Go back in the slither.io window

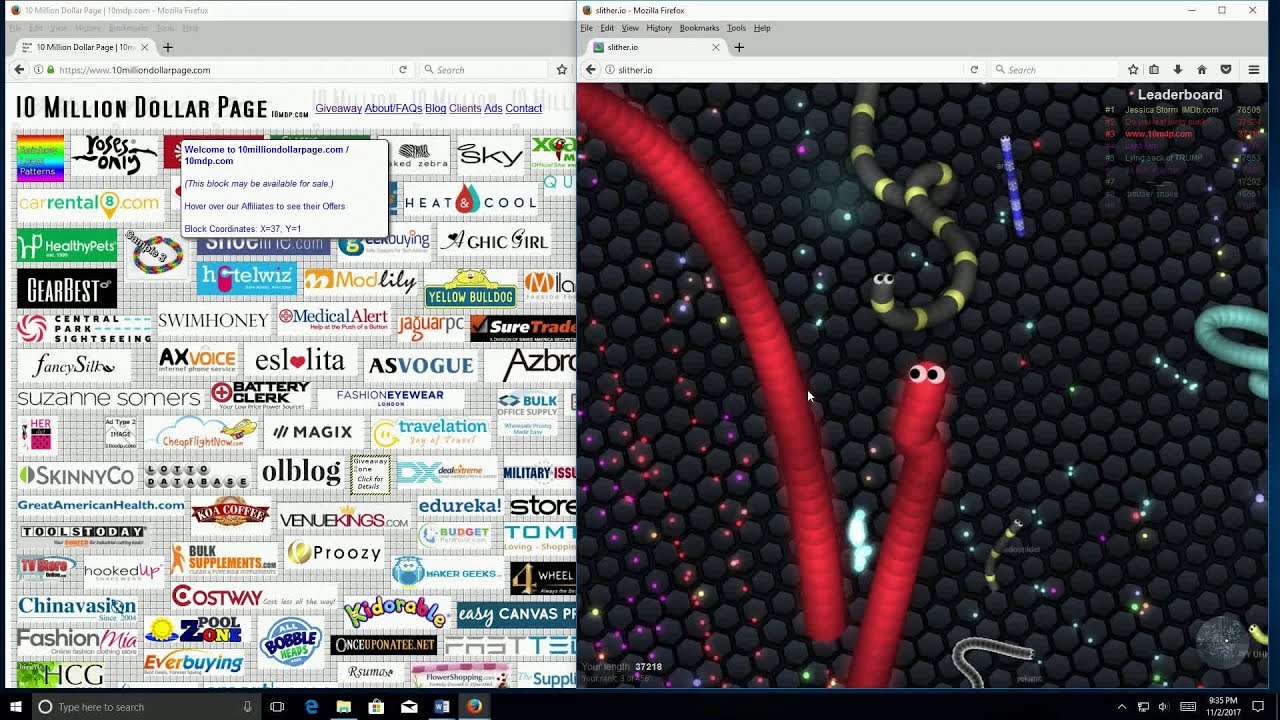[590, 70]
